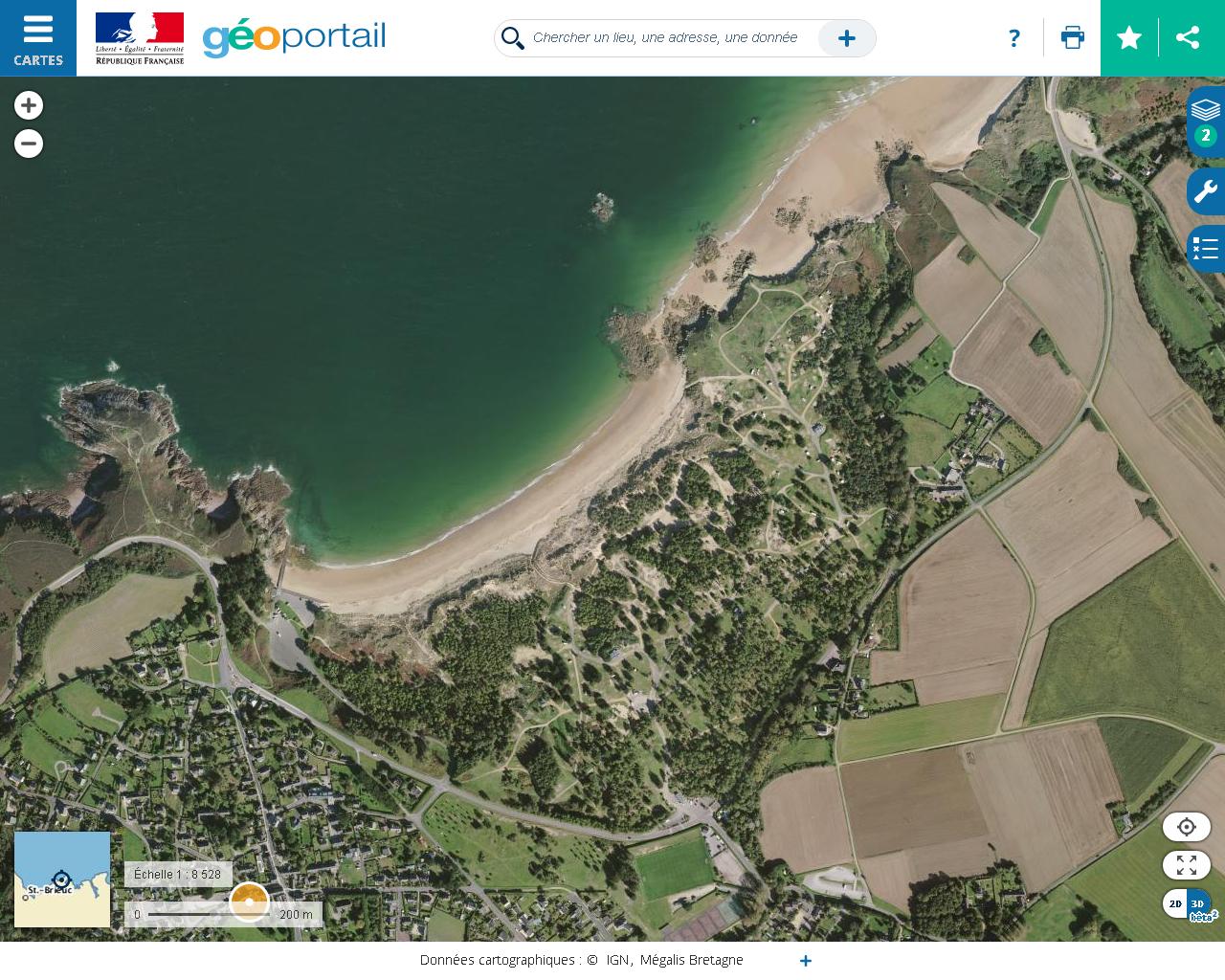
Task: Toggle fullscreen map view
Action: pos(1187,865)
